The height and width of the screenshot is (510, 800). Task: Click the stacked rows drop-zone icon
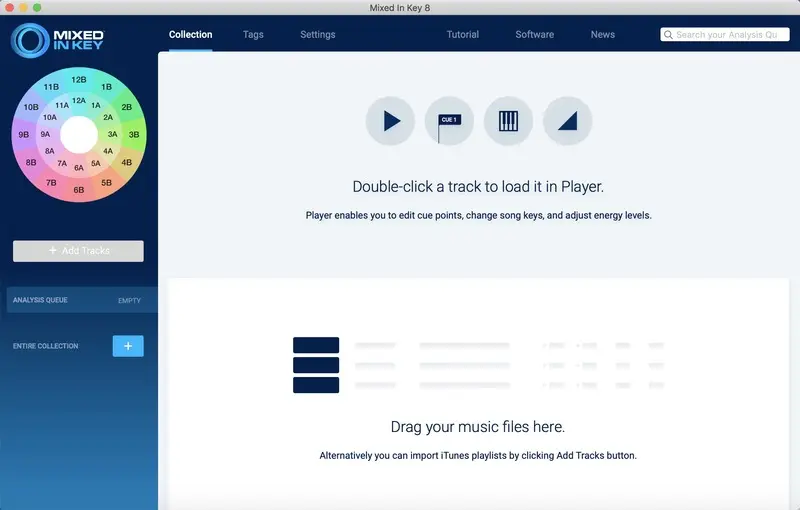pyautogui.click(x=316, y=365)
